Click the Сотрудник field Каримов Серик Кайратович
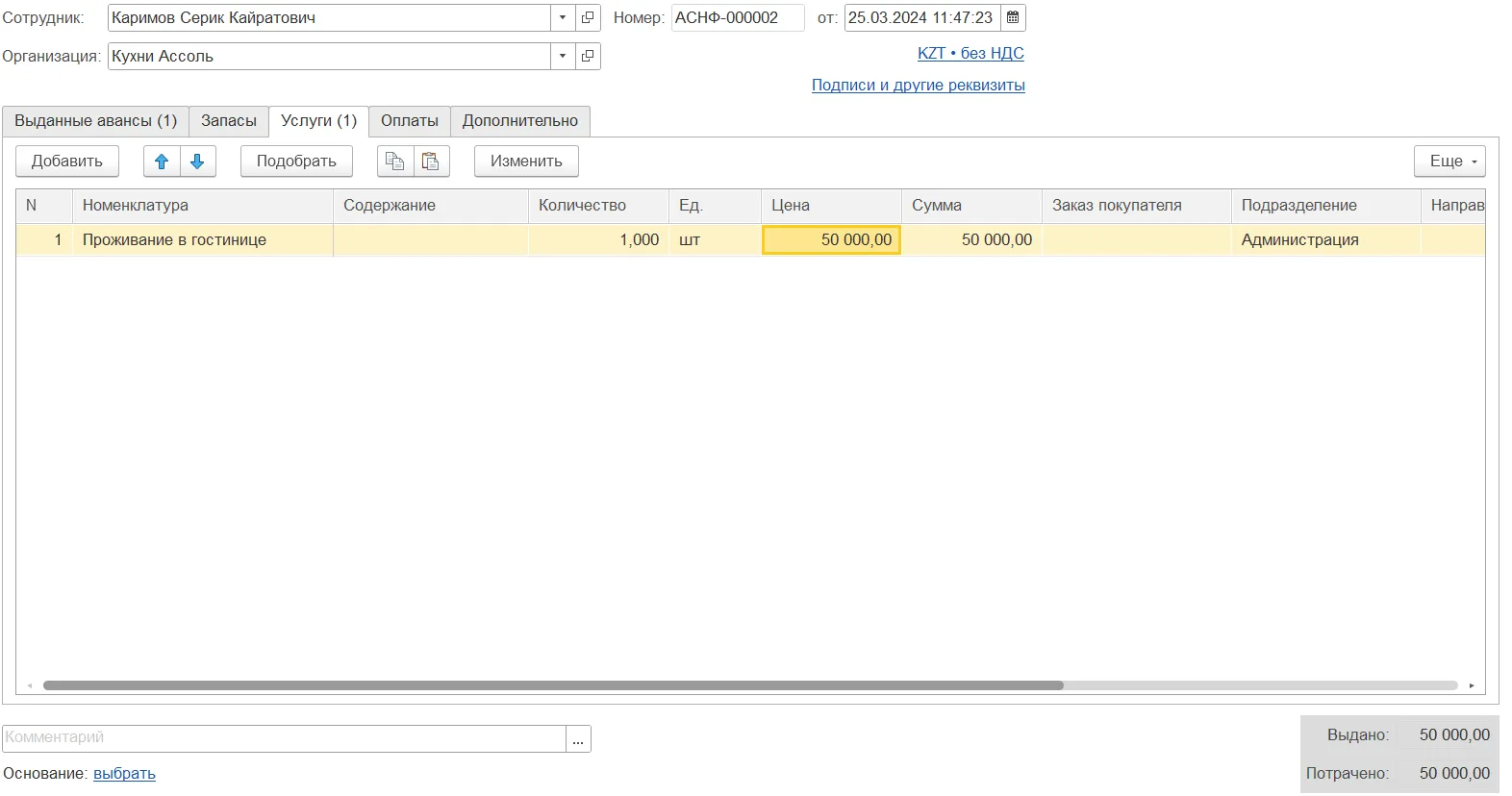1512x796 pixels. click(329, 17)
